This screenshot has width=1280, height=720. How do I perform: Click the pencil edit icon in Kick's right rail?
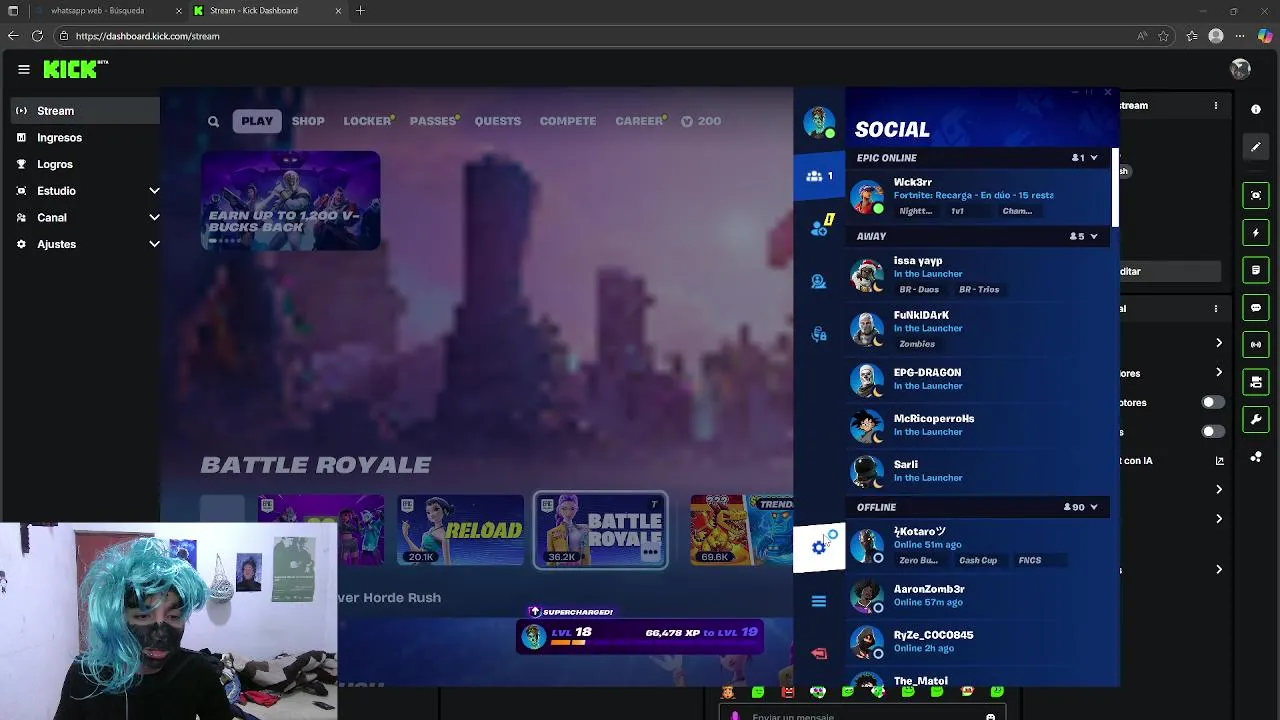pyautogui.click(x=1256, y=147)
